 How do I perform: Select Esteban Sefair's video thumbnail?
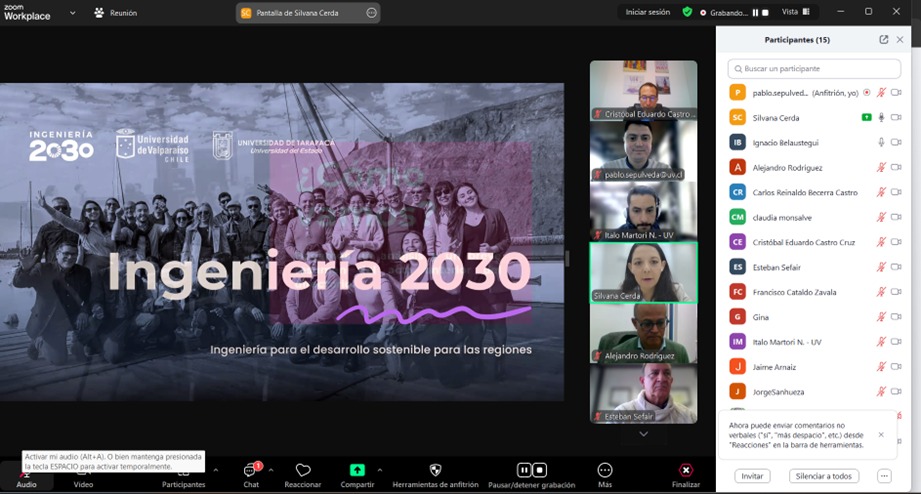coord(644,394)
